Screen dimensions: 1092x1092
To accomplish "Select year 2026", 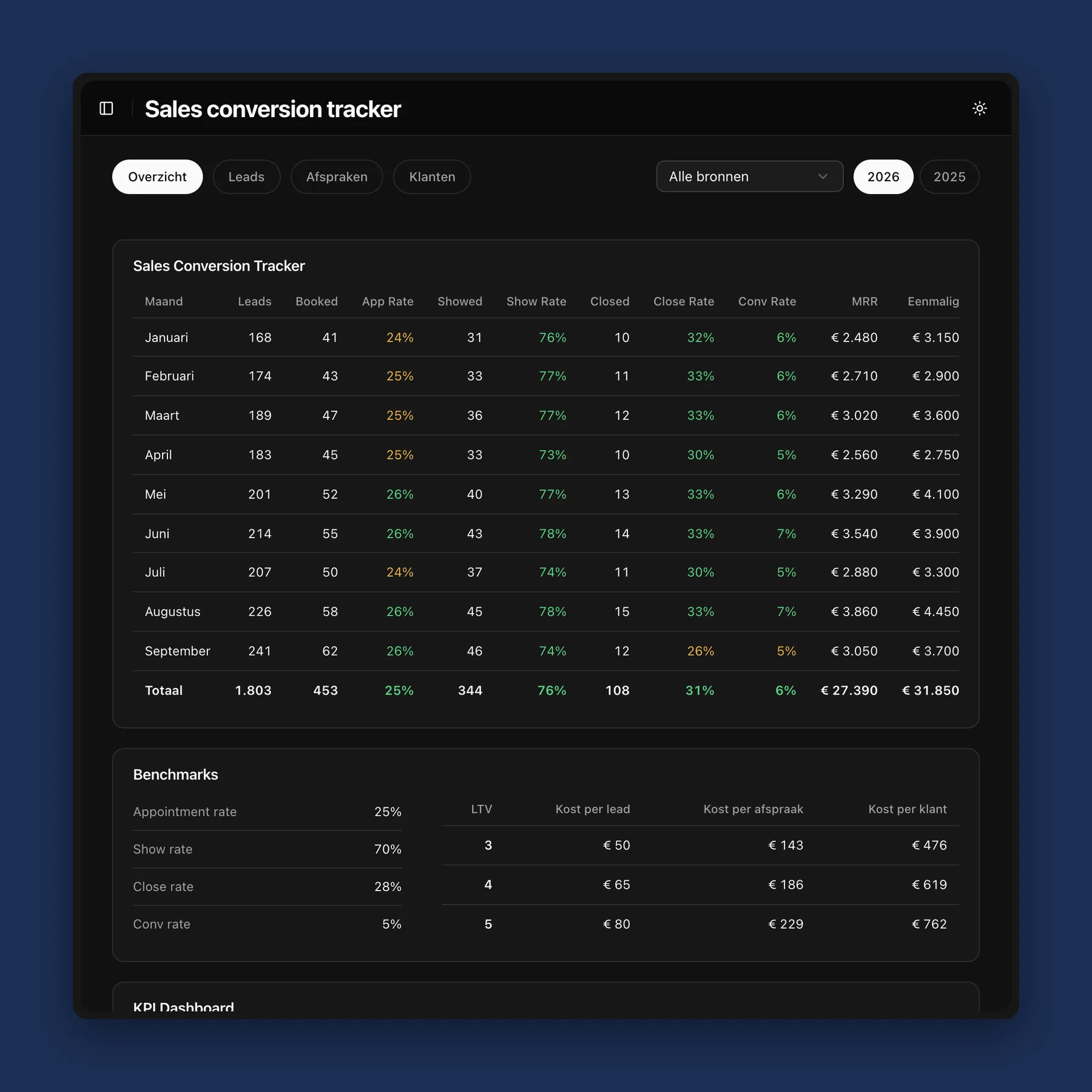I will [883, 177].
